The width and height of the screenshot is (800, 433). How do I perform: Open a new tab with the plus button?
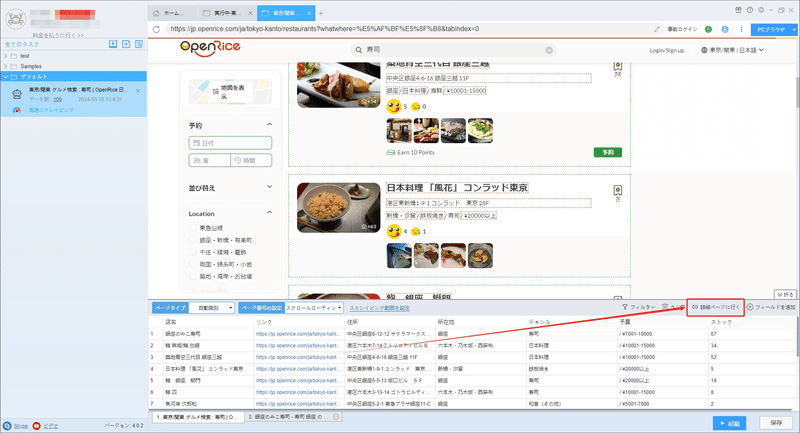coord(321,13)
